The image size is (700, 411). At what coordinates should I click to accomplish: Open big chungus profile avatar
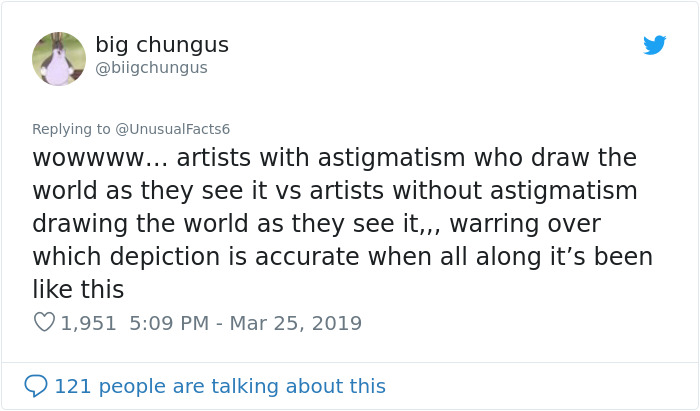tap(59, 58)
